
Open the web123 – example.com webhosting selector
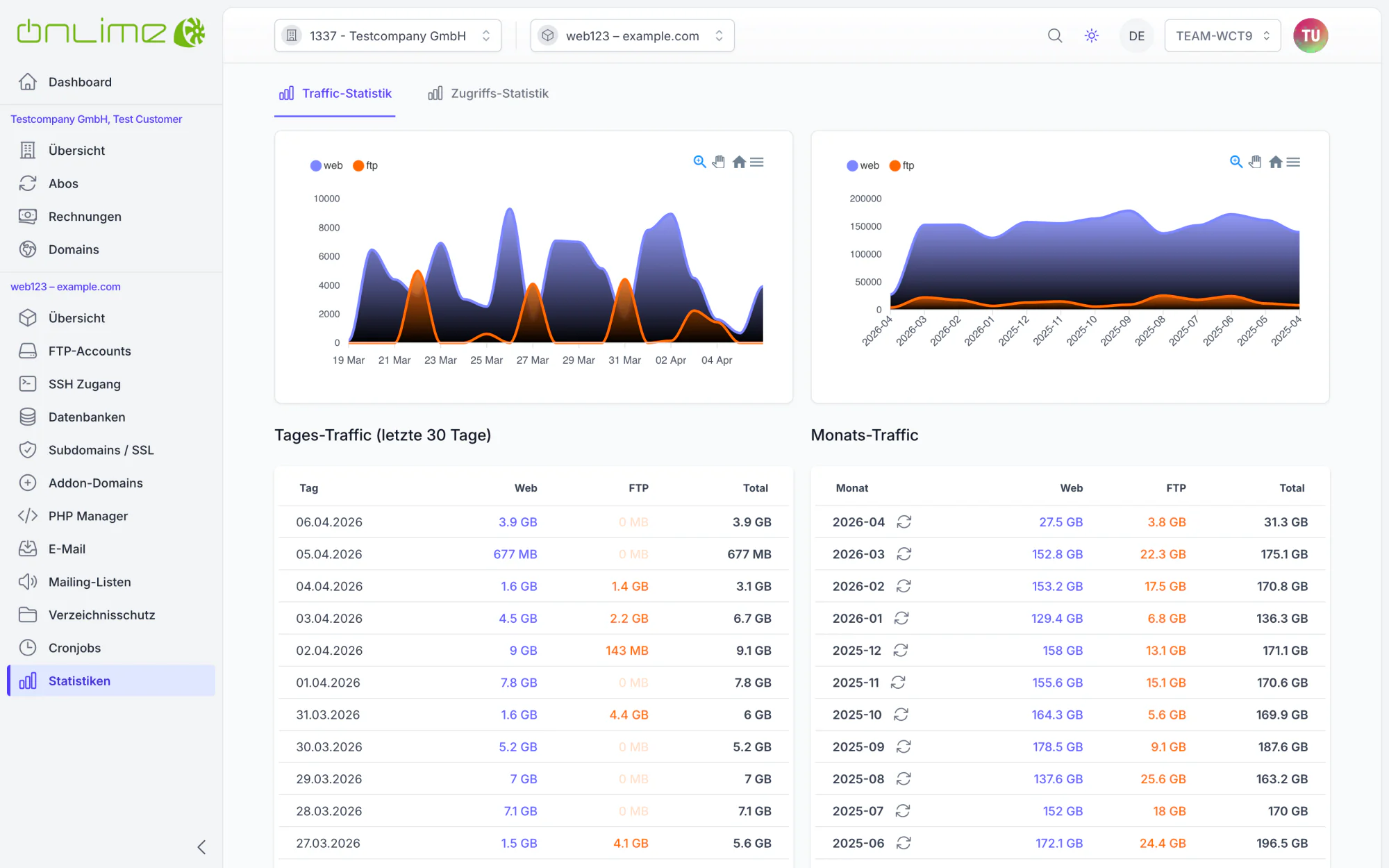pos(632,35)
